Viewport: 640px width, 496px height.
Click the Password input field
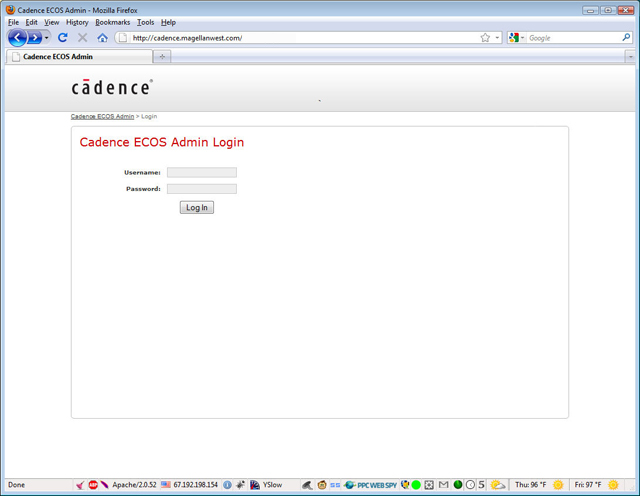[x=202, y=189]
